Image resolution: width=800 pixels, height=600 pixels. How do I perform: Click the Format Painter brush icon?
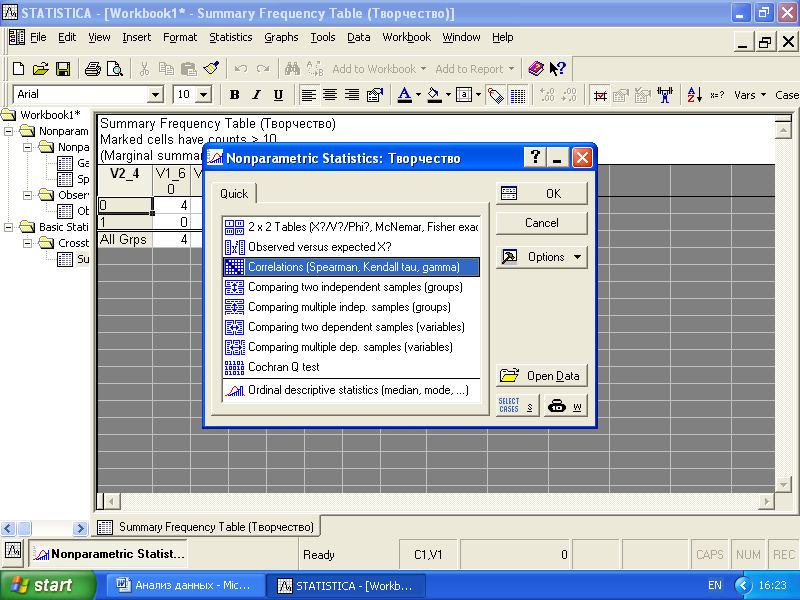click(211, 69)
